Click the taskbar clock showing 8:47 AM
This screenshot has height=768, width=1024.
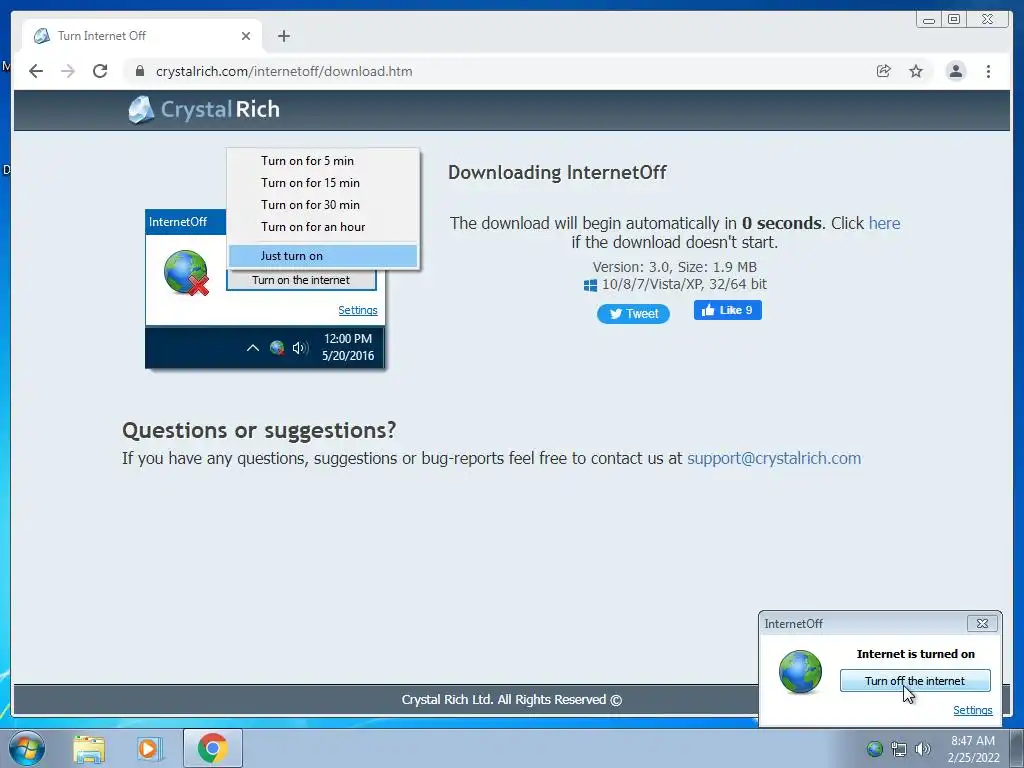(973, 749)
